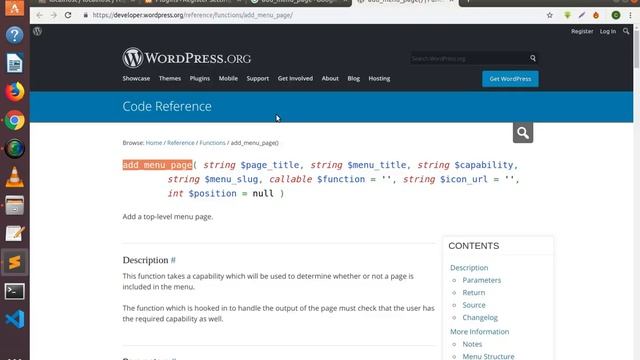Click the WordPress admin bar logo

pyautogui.click(x=38, y=31)
